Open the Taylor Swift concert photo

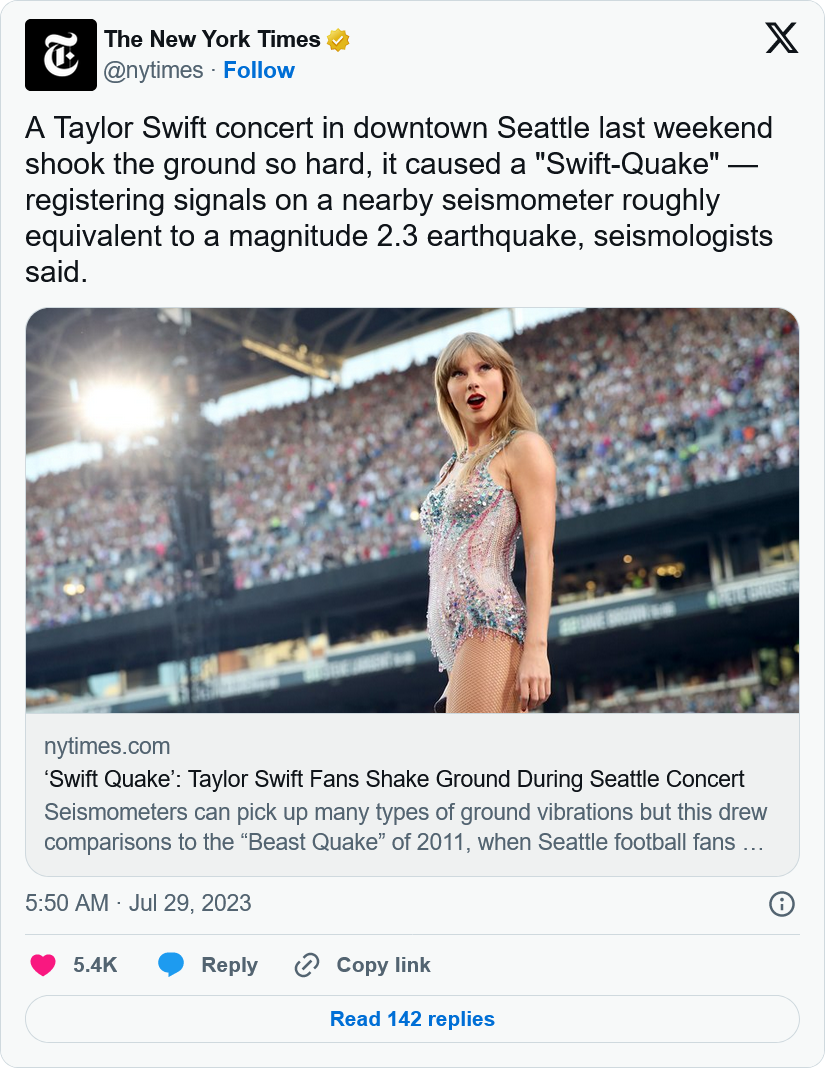412,510
